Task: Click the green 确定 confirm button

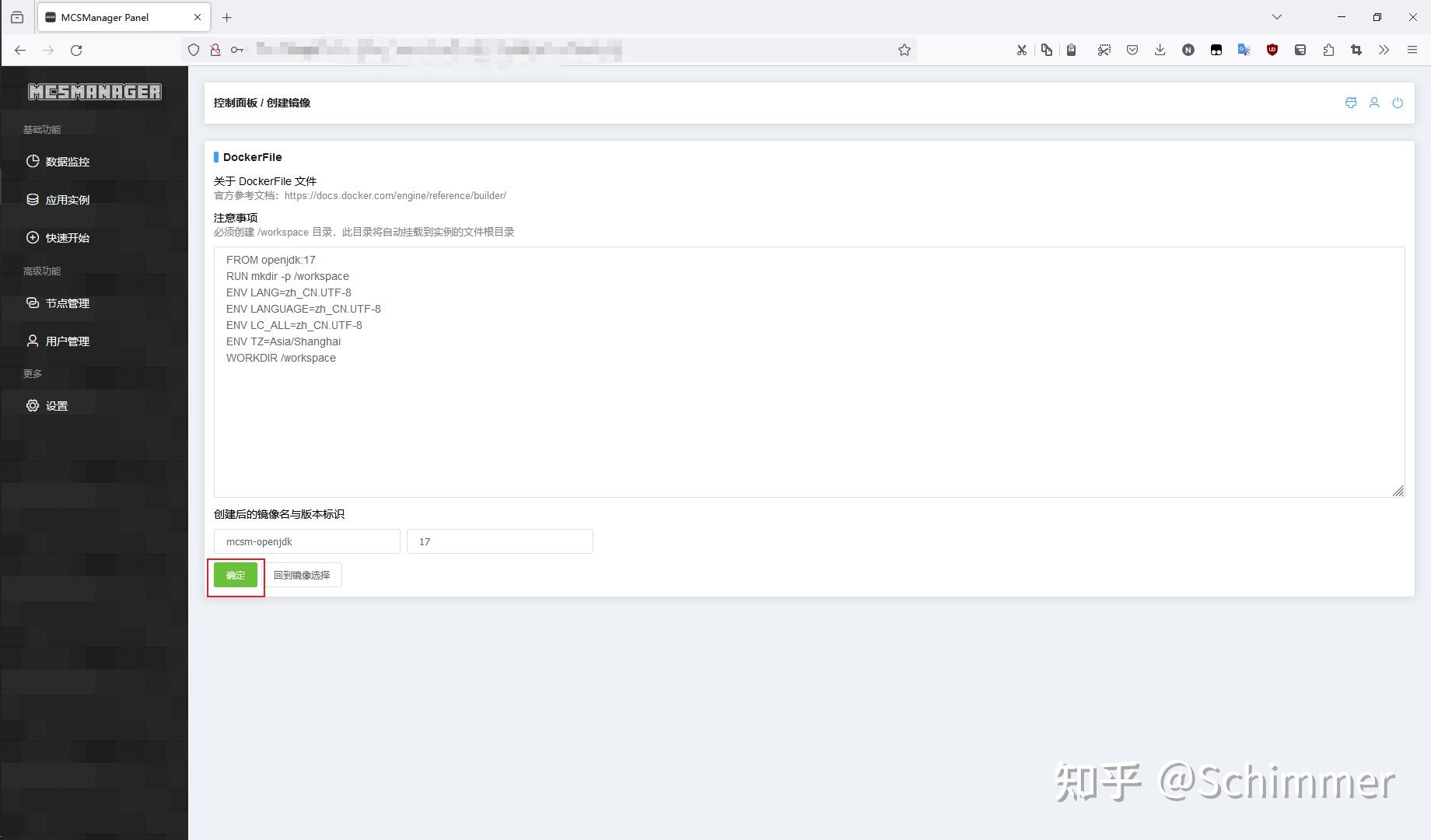Action: (x=235, y=575)
